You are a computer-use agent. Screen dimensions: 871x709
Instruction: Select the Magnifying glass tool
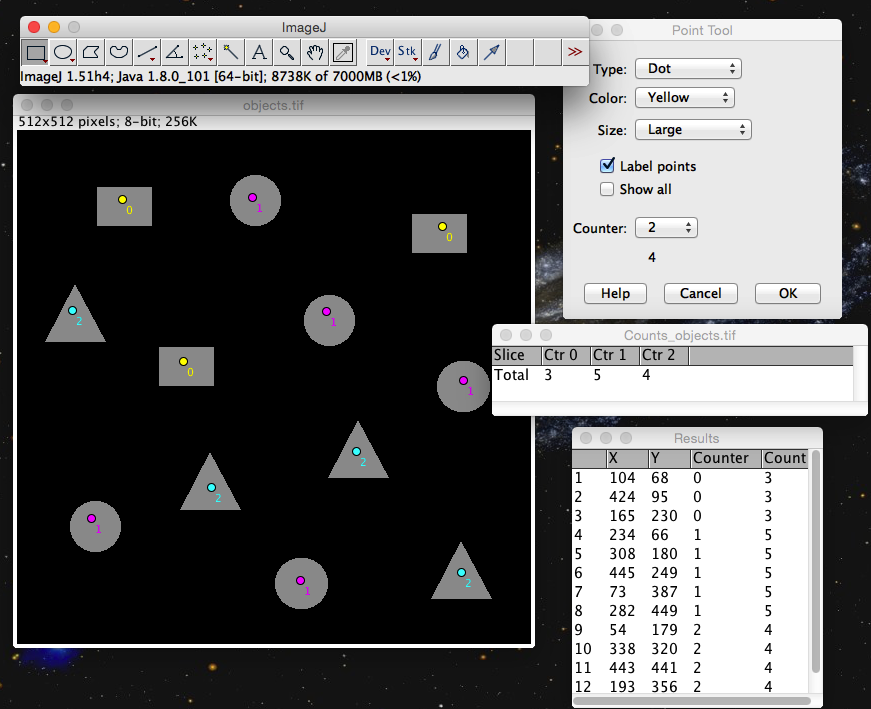287,52
